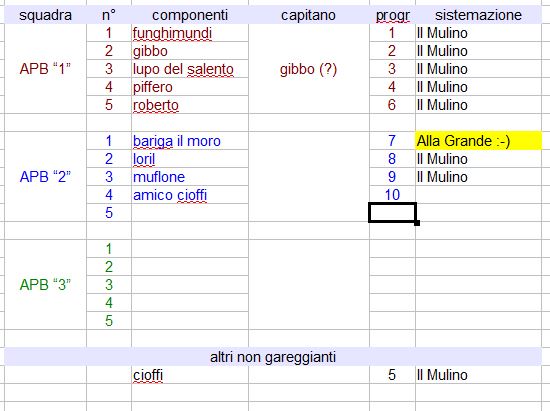Click the 'progr' header cell
Viewport: 550px width, 411px height.
(x=392, y=15)
